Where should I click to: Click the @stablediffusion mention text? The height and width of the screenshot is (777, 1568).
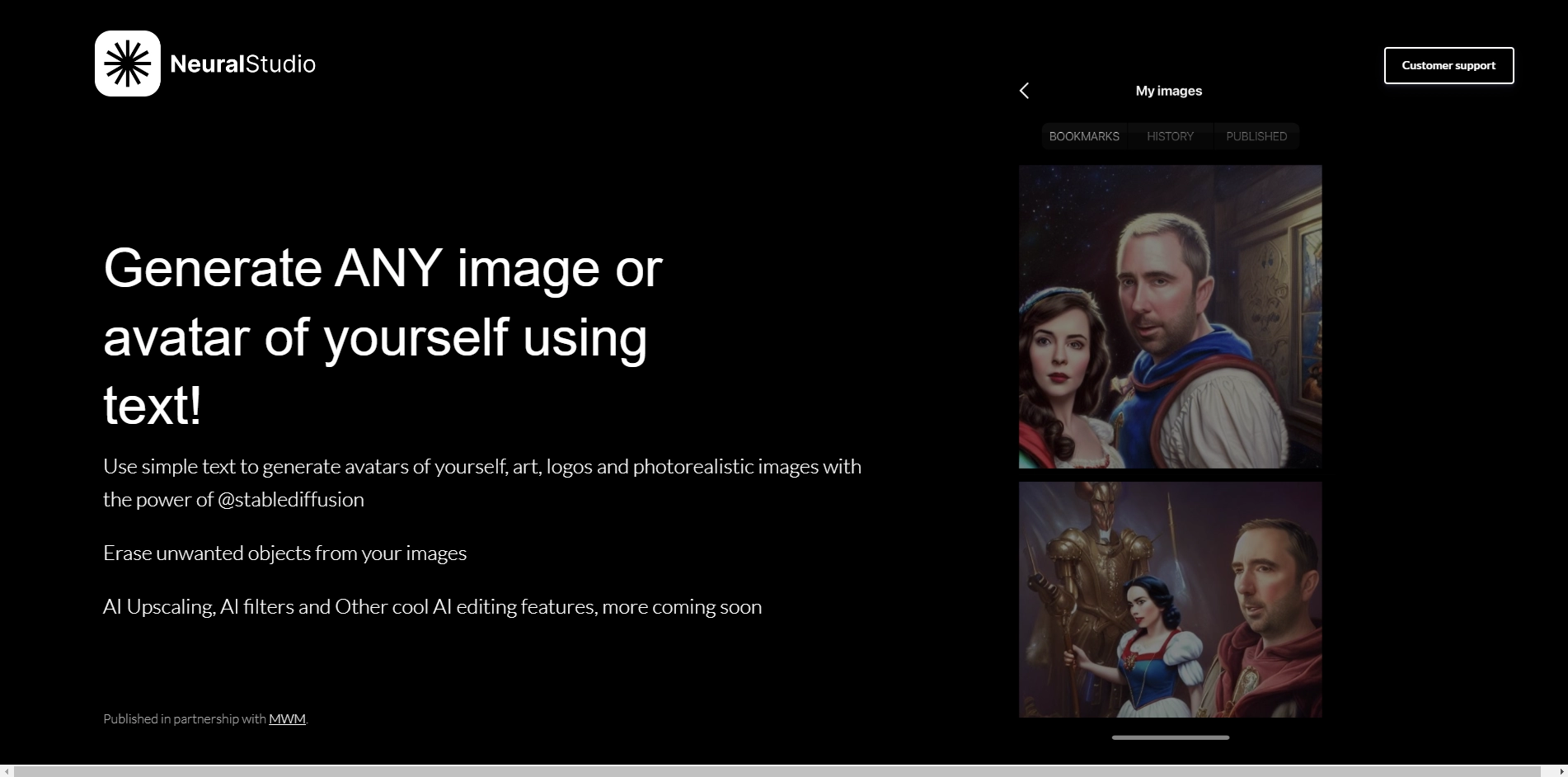[x=290, y=500]
